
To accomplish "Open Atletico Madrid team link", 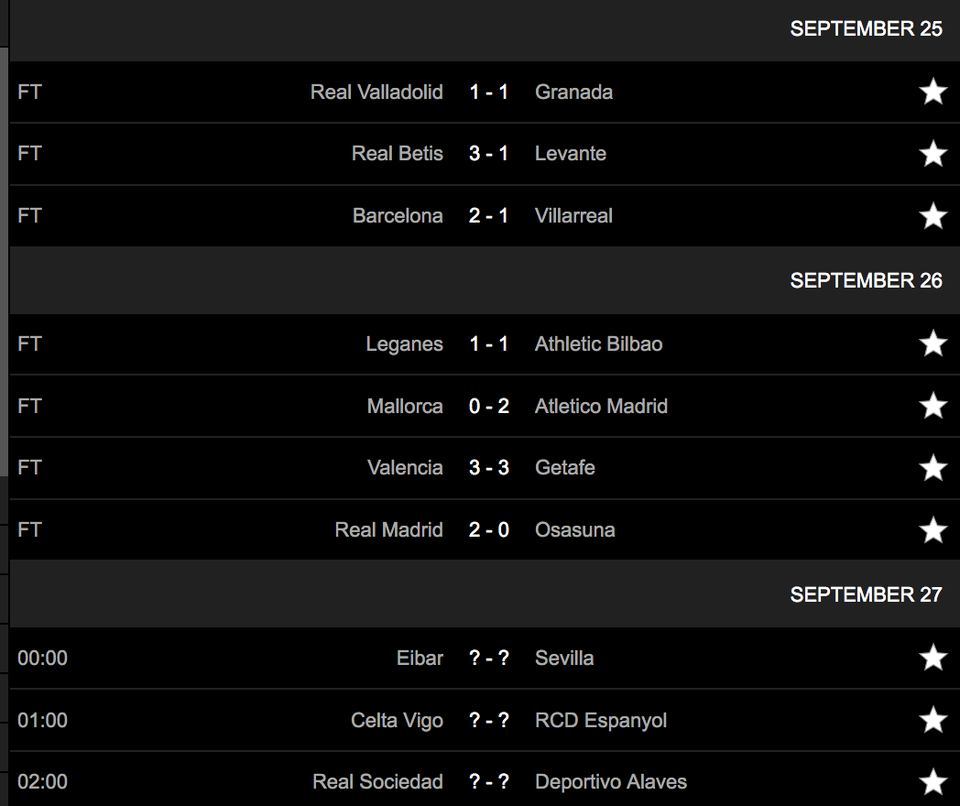I will 601,406.
